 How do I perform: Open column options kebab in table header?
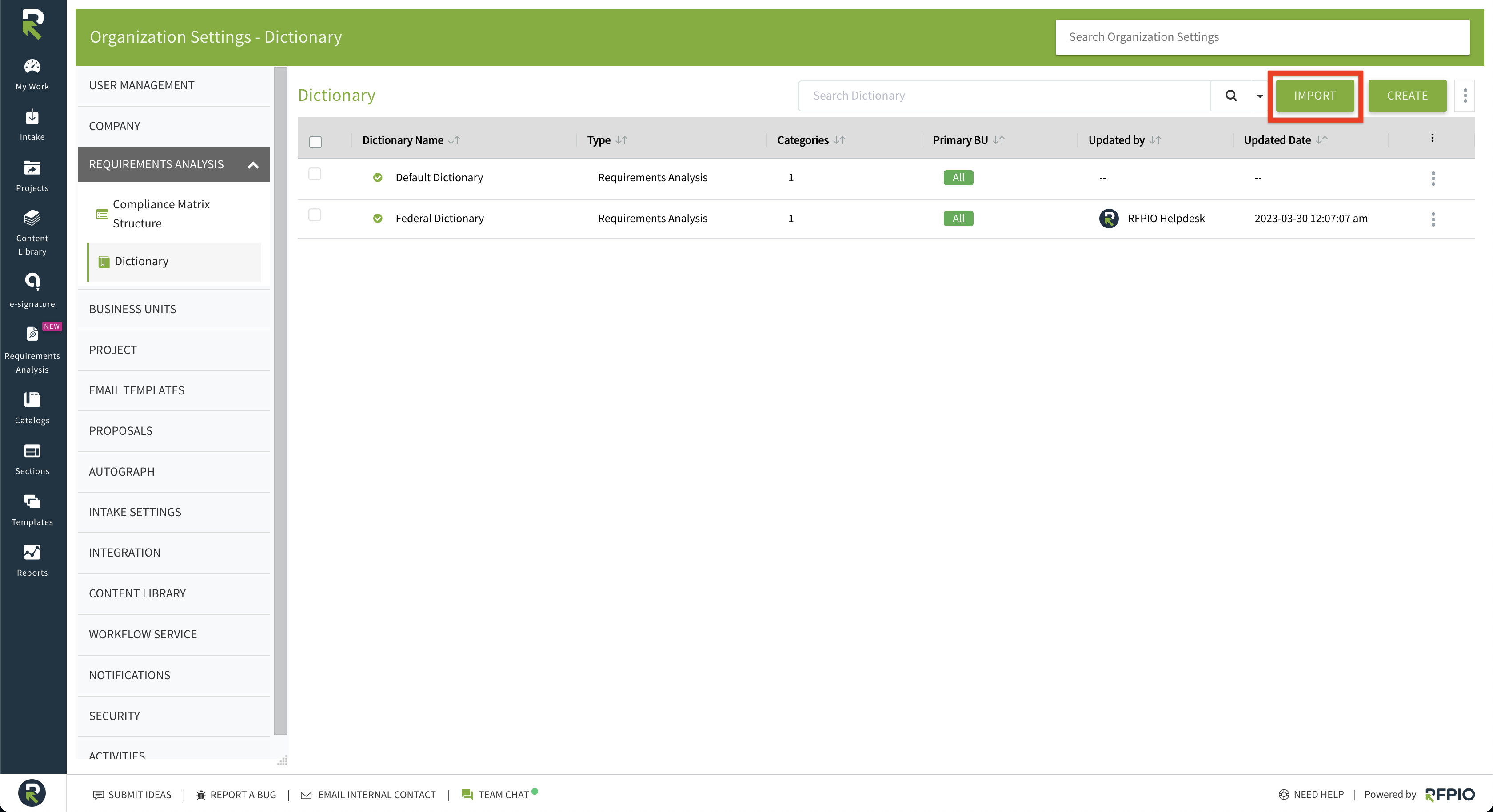[1432, 138]
